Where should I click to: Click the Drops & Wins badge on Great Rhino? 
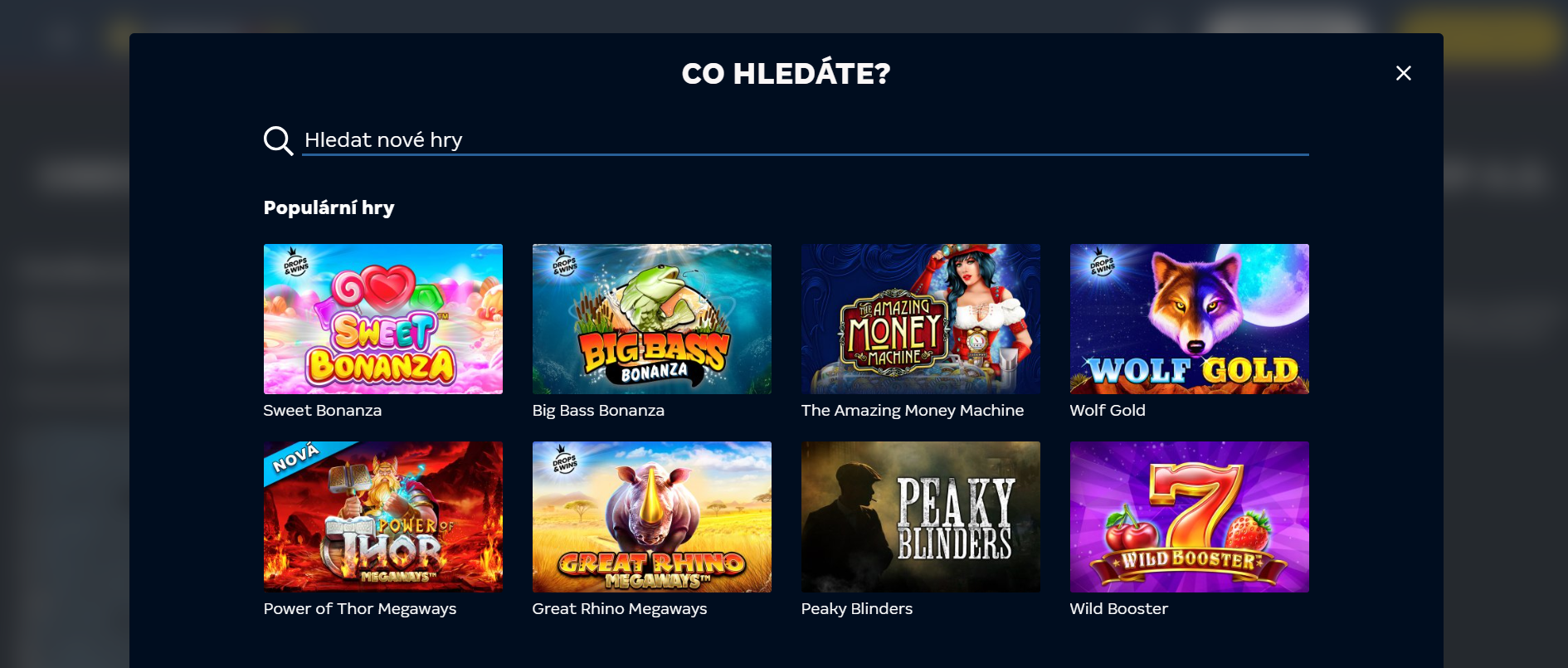[564, 460]
